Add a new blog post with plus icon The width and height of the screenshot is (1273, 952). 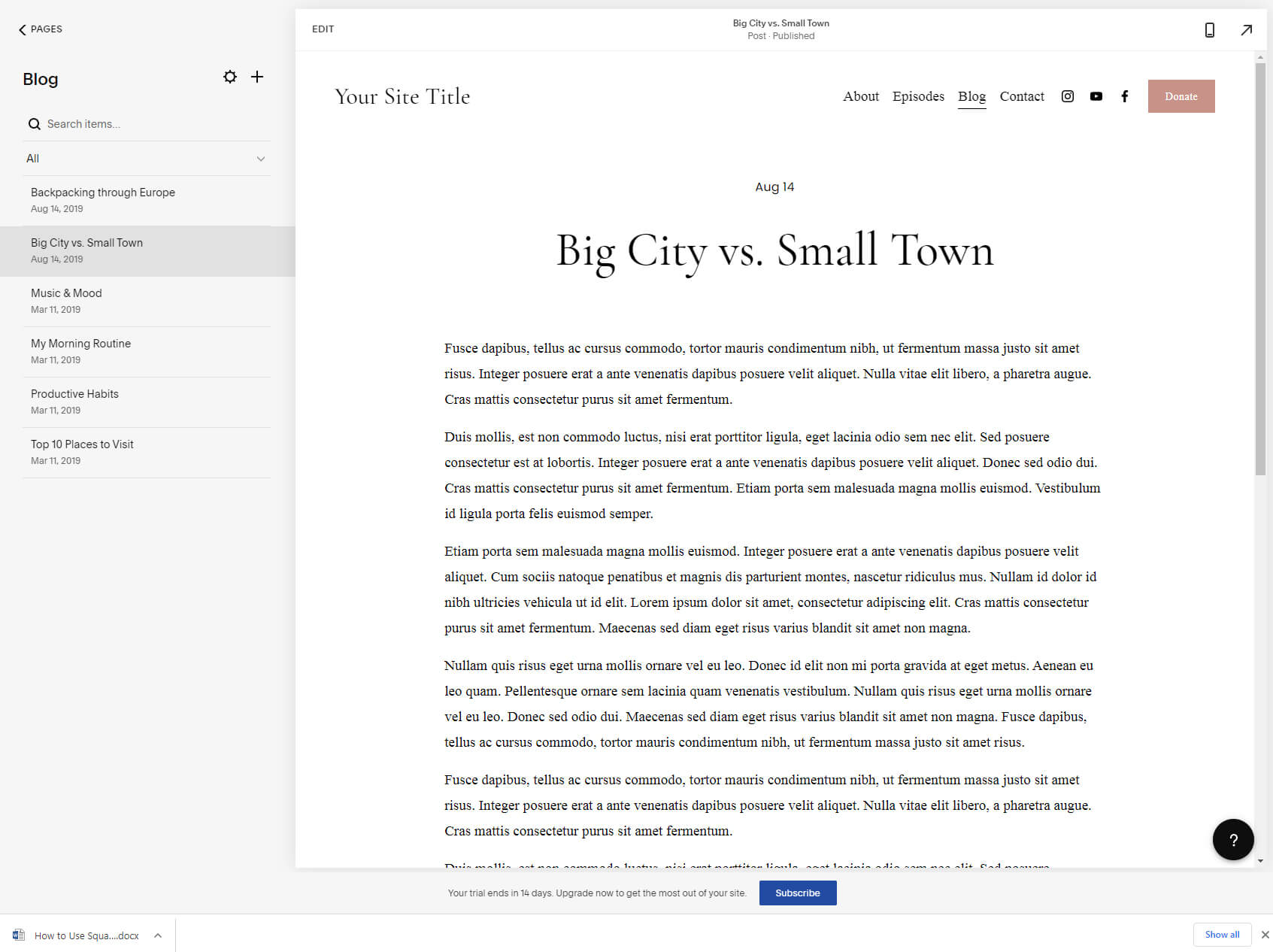pos(257,77)
